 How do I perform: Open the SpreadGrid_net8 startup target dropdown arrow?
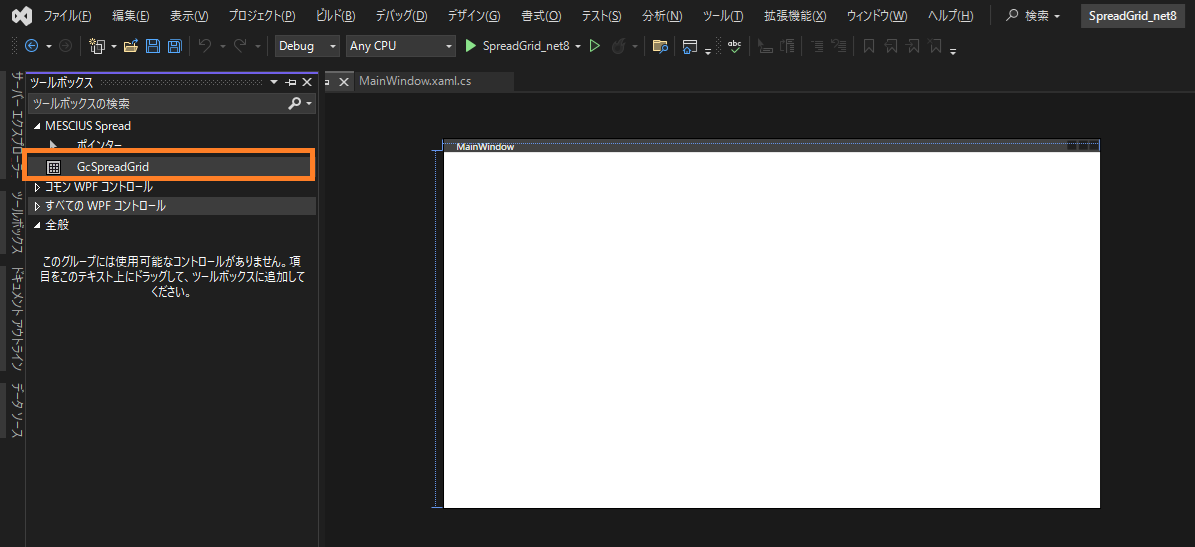pos(578,46)
